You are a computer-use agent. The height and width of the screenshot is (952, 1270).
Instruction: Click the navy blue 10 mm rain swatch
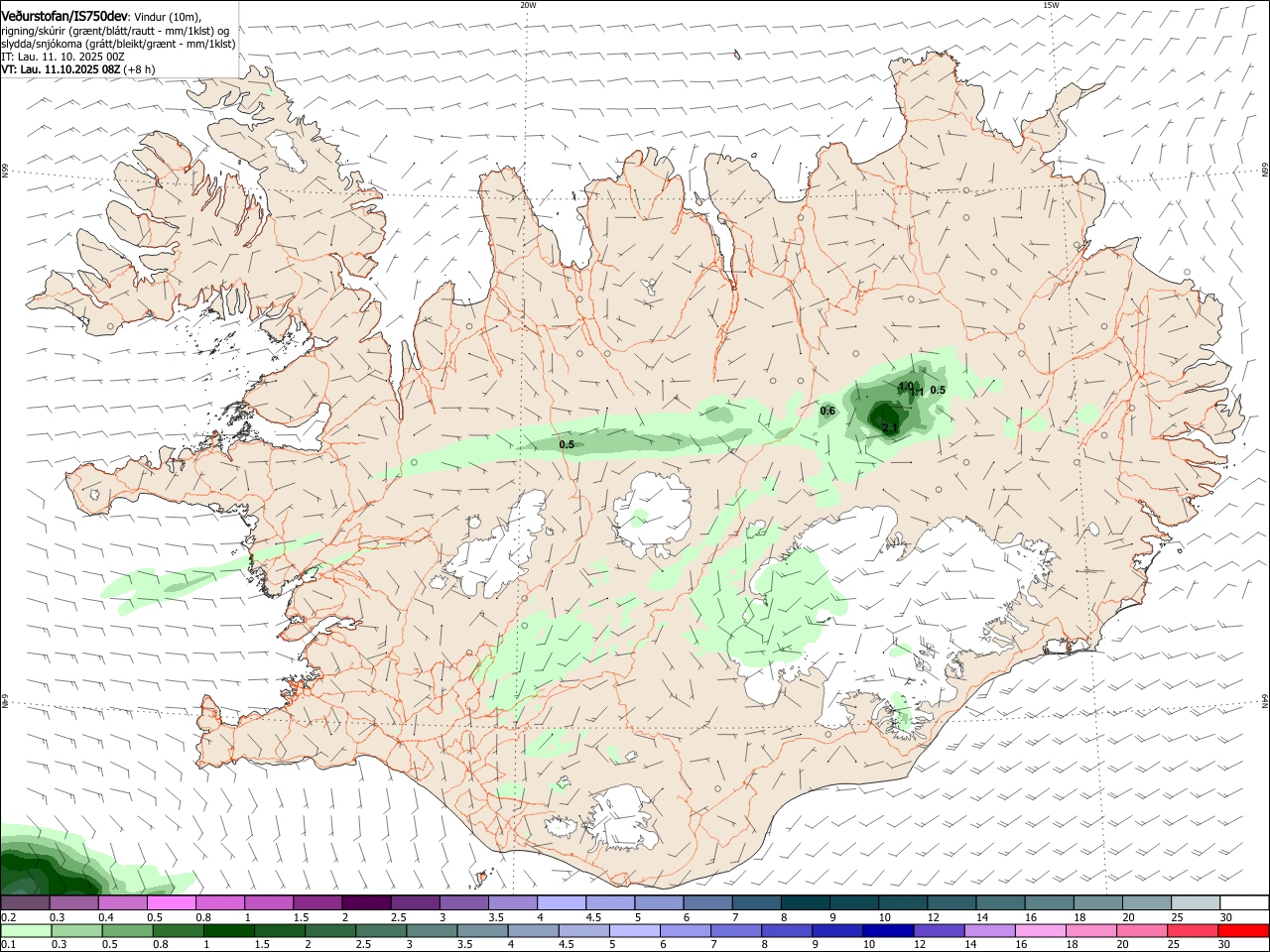click(886, 930)
